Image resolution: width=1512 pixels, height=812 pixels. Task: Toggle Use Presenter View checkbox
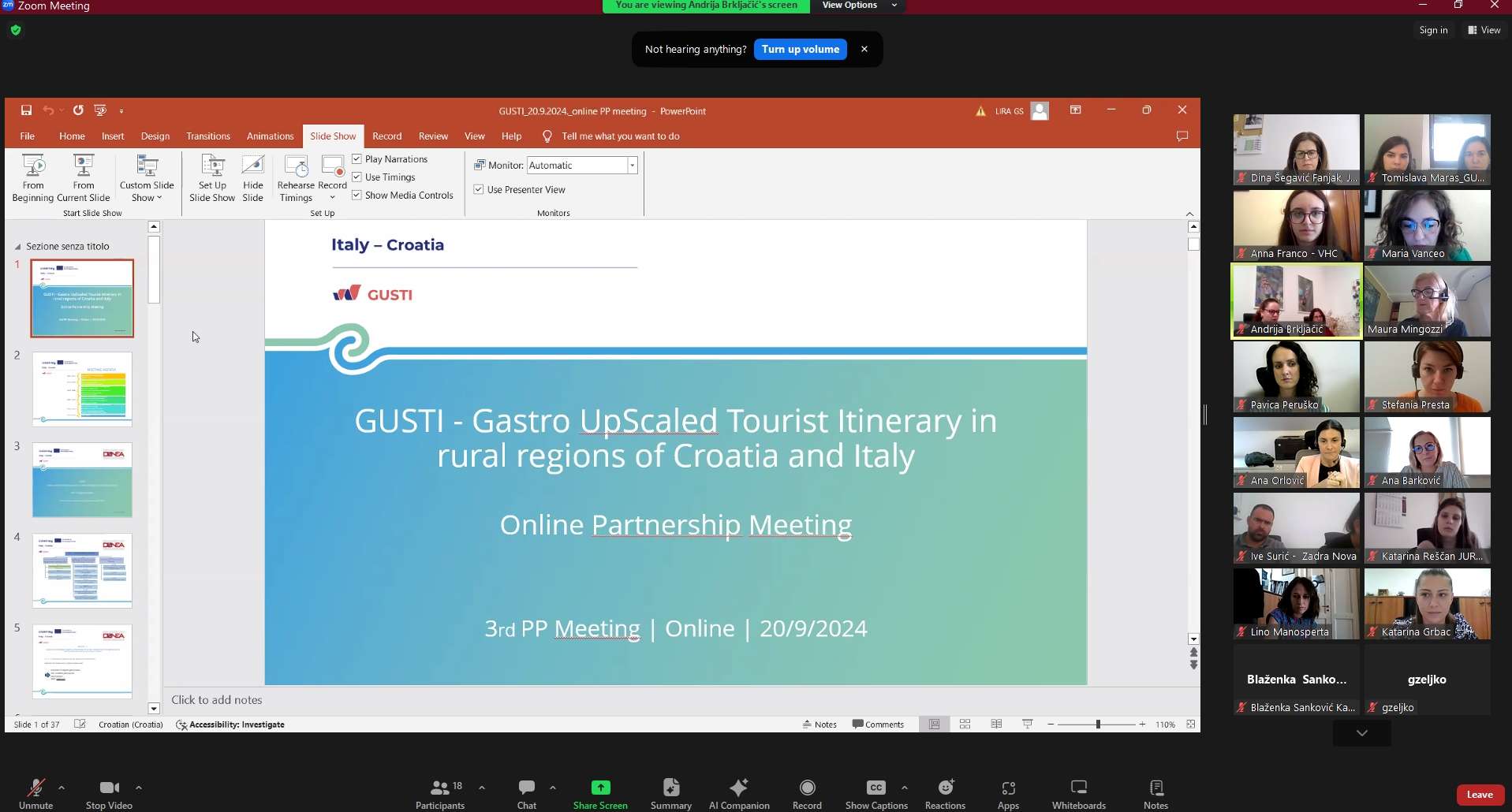(x=478, y=189)
